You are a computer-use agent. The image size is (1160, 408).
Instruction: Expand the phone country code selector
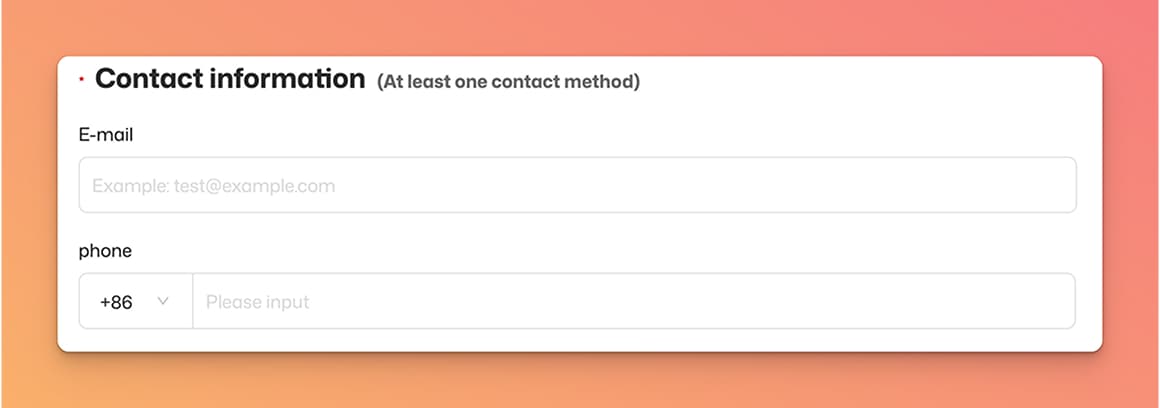(x=140, y=301)
